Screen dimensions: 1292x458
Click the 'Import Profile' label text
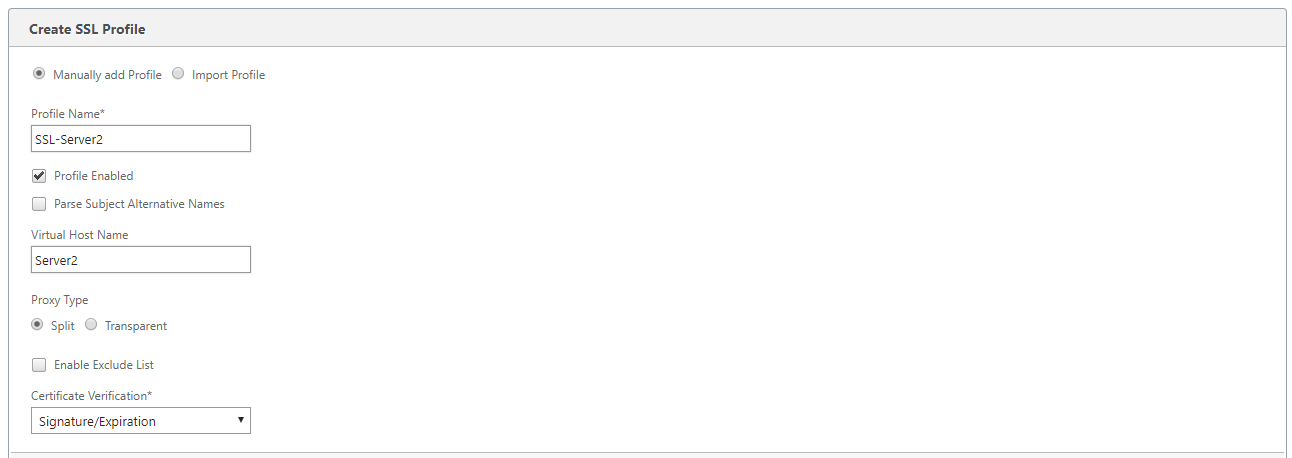coord(228,75)
